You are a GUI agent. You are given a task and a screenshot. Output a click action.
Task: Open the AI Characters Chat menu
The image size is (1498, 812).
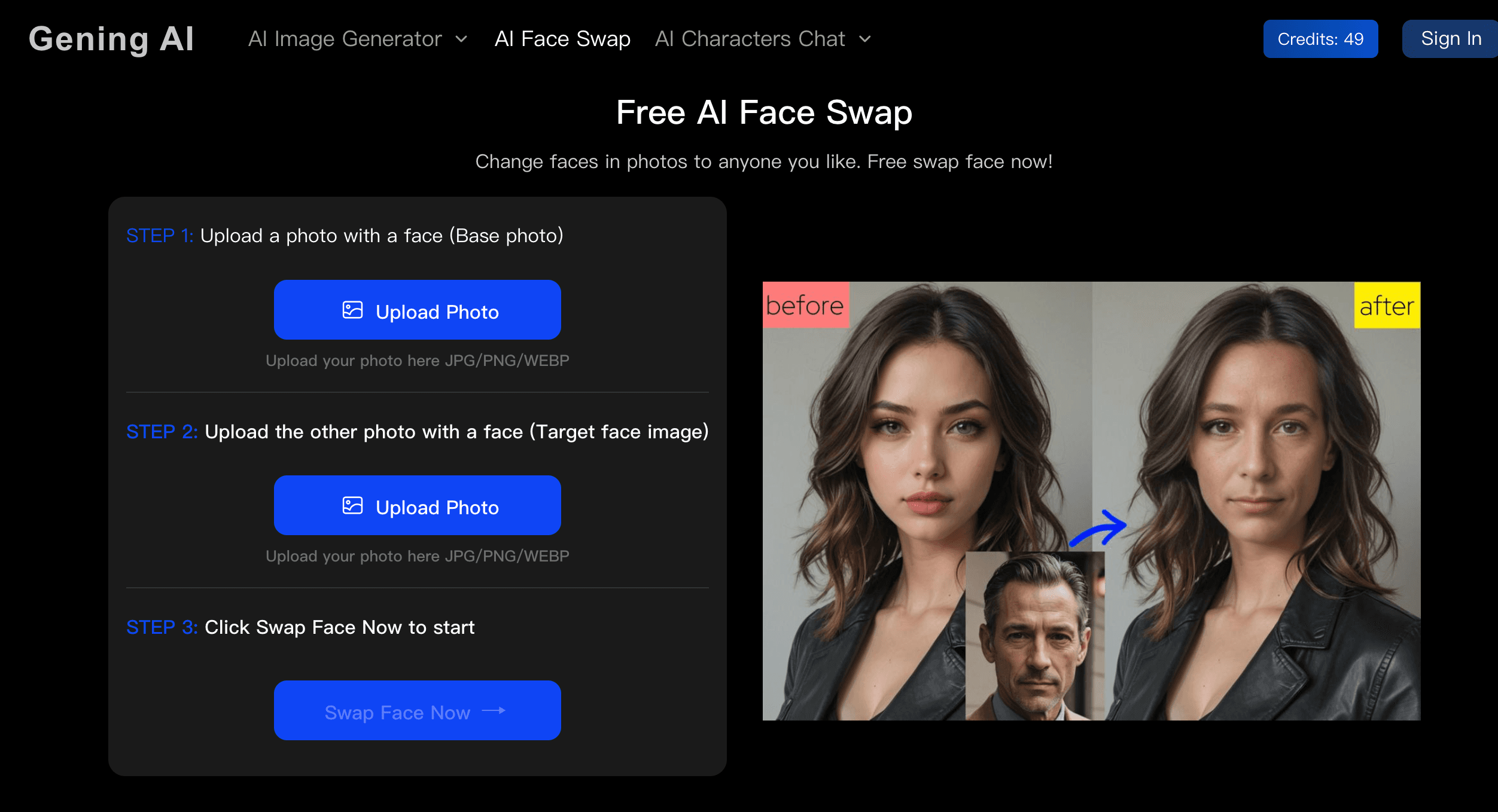tap(750, 39)
